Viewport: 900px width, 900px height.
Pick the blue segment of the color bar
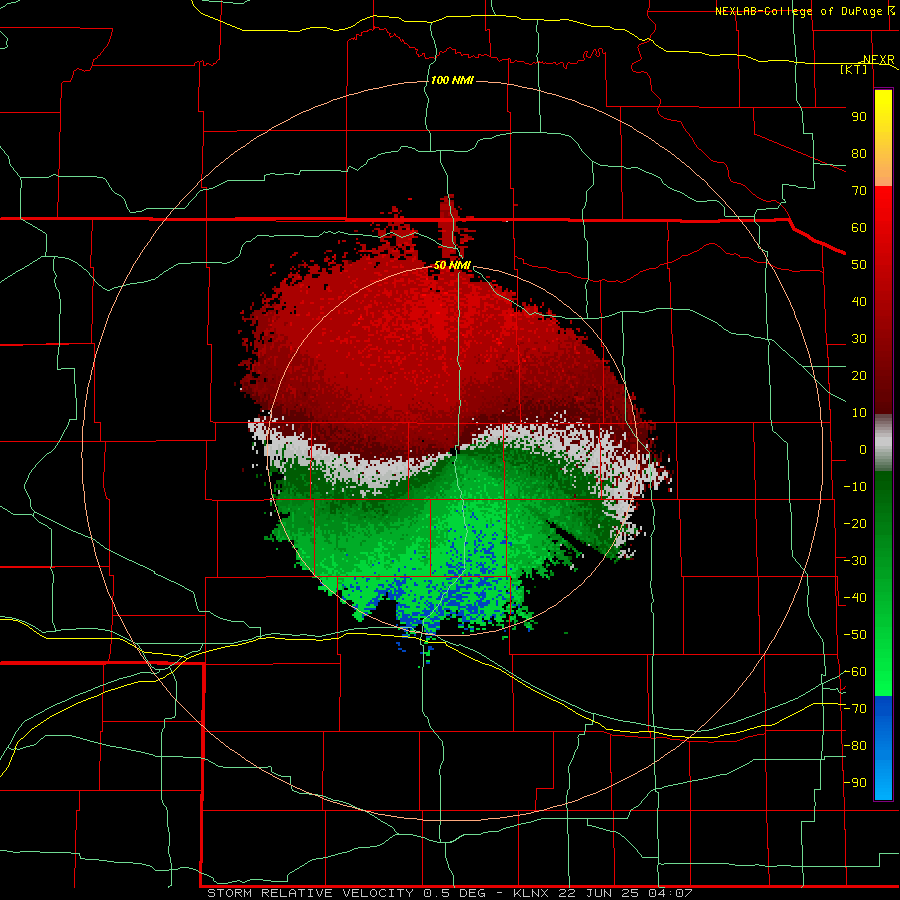pyautogui.click(x=883, y=748)
